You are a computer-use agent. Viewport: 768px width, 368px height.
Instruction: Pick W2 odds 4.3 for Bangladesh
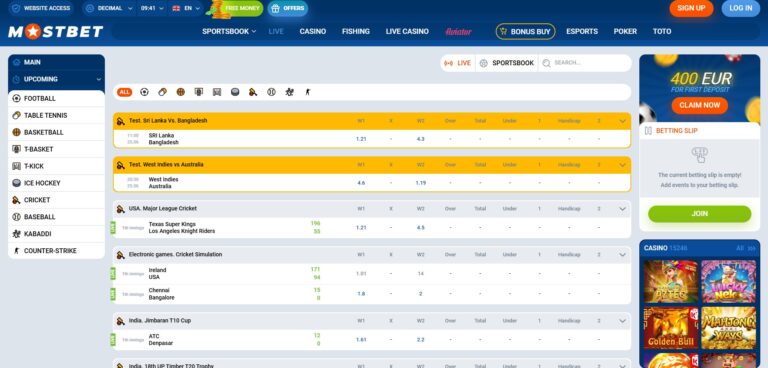point(420,139)
